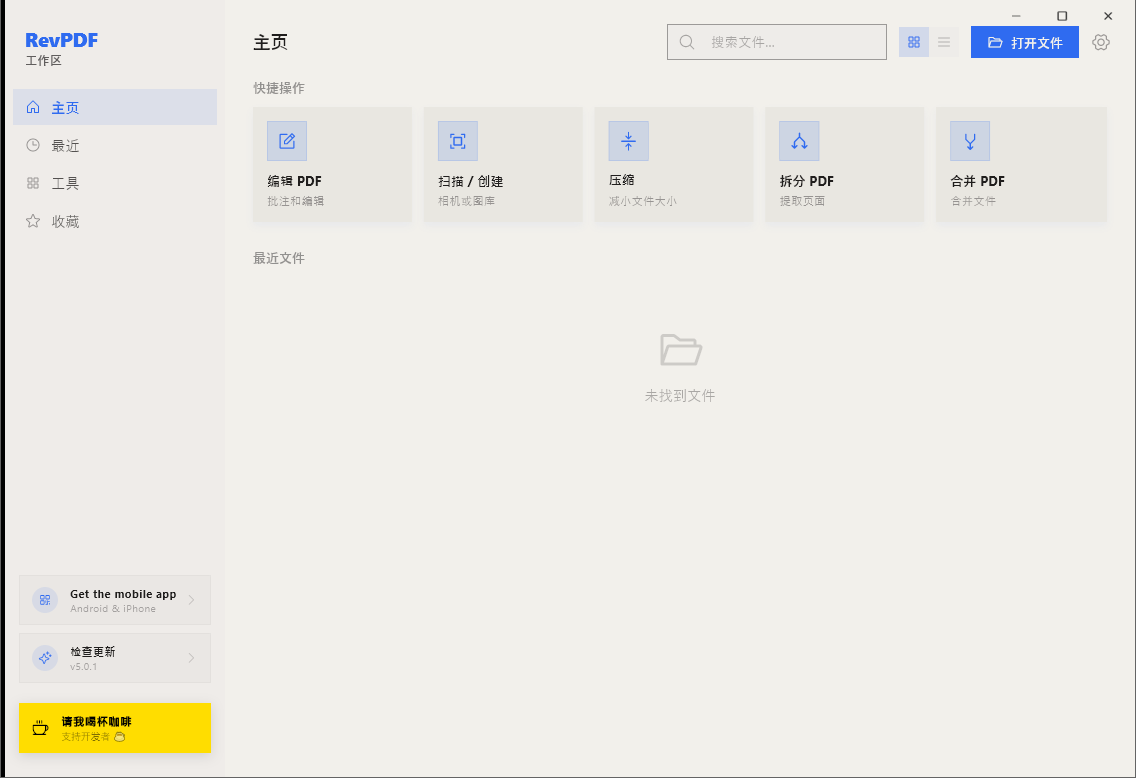
Task: Click the v5.0.1 version label
Action: [x=83, y=666]
